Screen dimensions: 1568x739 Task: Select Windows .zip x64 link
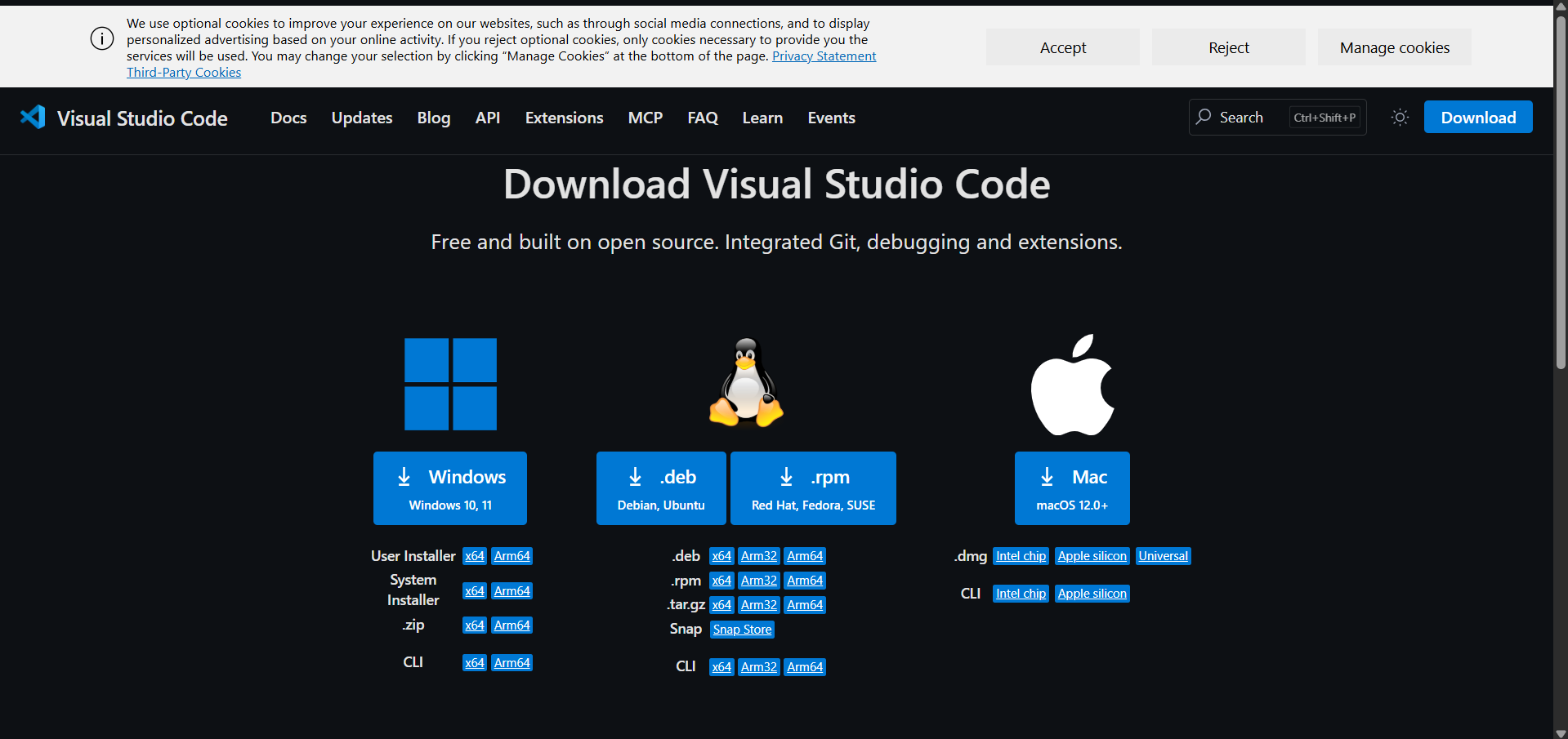[475, 625]
